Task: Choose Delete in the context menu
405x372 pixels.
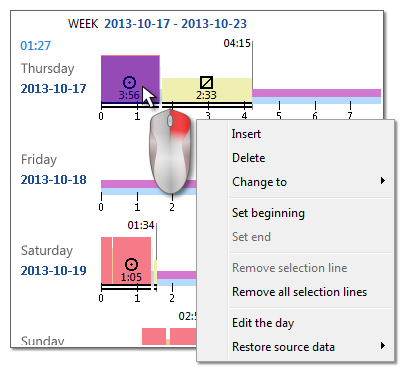Action: pos(249,158)
